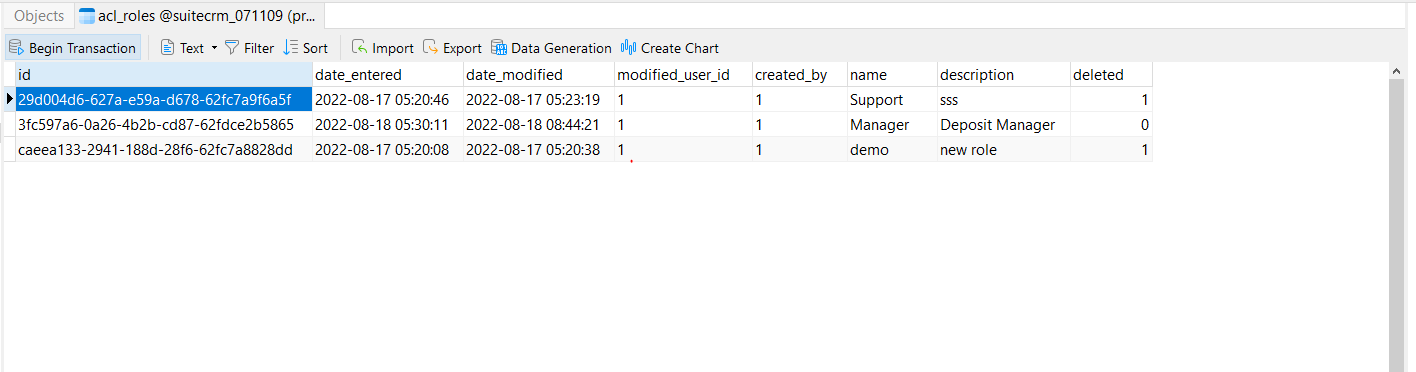
Task: Click the name column header
Action: [x=892, y=75]
